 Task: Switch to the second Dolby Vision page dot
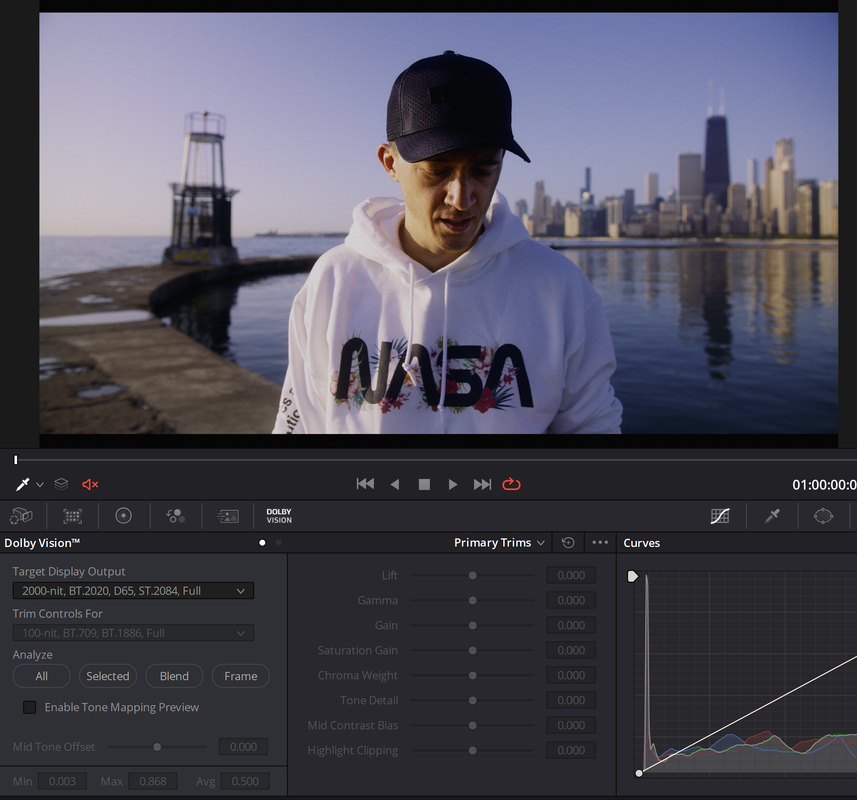click(279, 543)
